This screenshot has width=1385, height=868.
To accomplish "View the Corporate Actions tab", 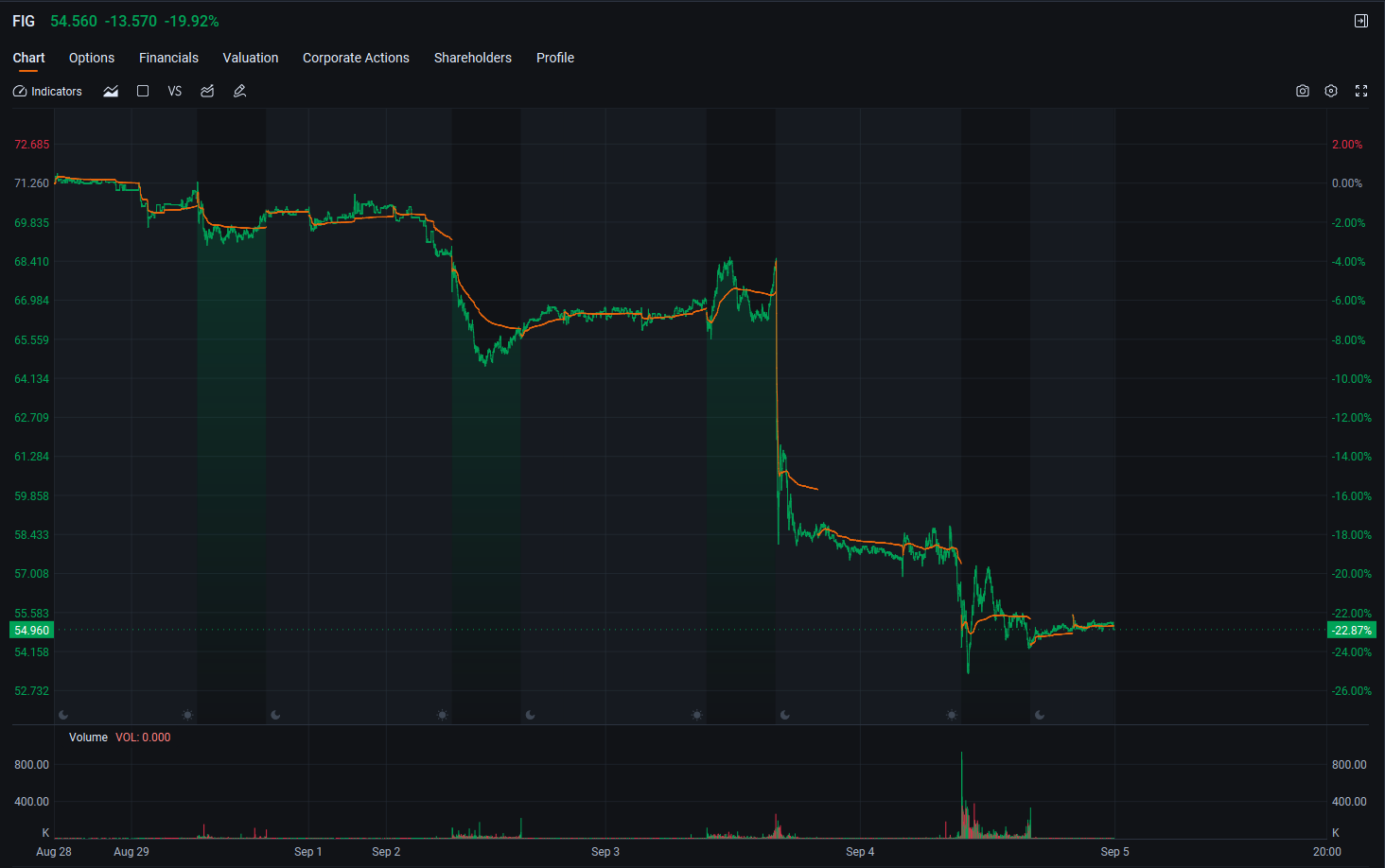I will click(356, 58).
